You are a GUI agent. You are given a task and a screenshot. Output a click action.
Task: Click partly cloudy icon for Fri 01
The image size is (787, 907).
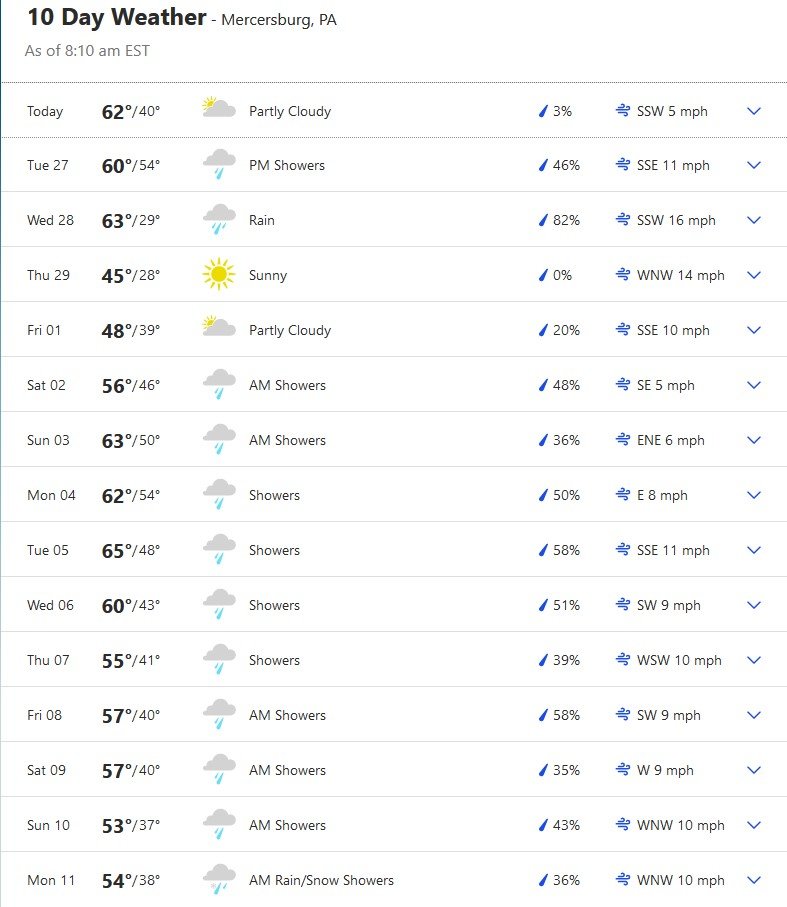click(218, 328)
